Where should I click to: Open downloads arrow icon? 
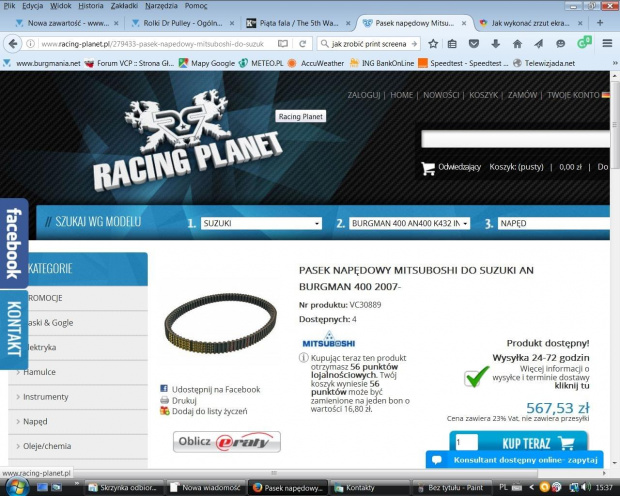[x=495, y=44]
